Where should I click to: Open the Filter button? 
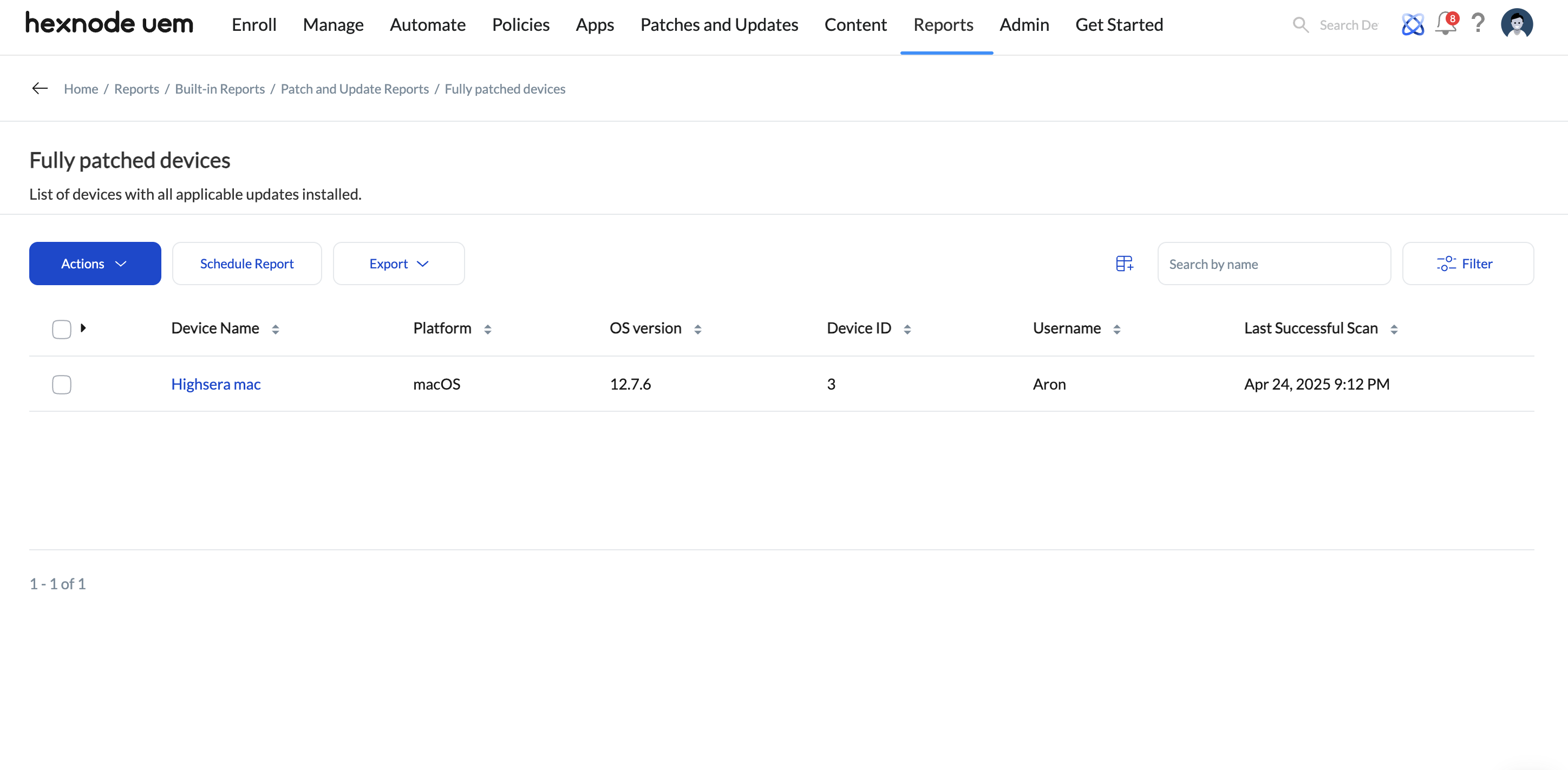pos(1468,264)
